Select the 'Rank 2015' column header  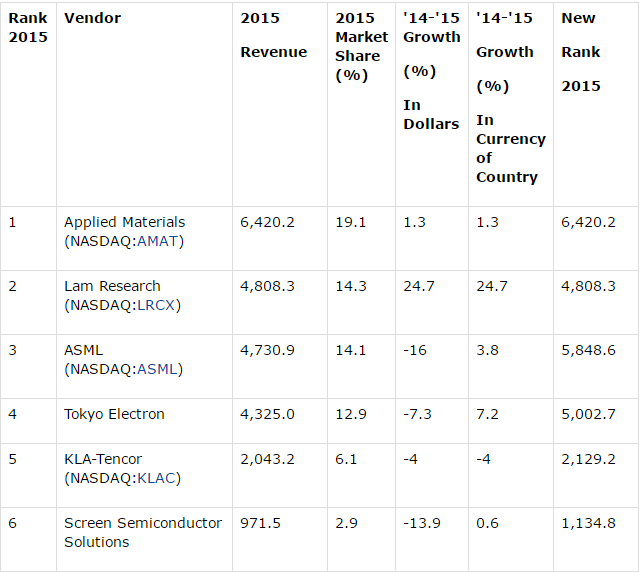pyautogui.click(x=28, y=27)
